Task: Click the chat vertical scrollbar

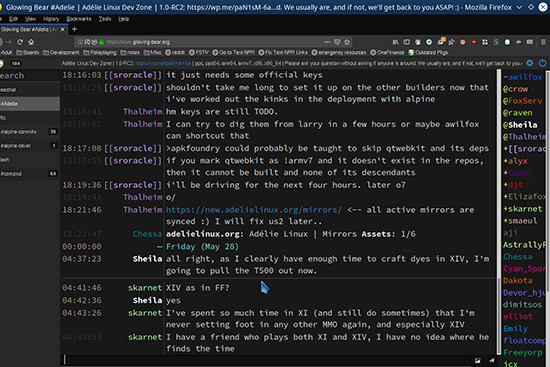Action: [499, 212]
